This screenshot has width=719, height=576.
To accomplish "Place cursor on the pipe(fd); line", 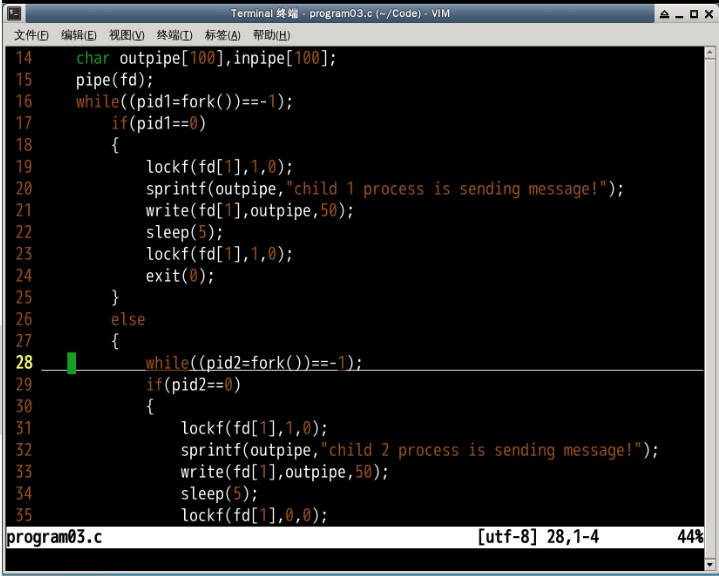I will point(115,80).
